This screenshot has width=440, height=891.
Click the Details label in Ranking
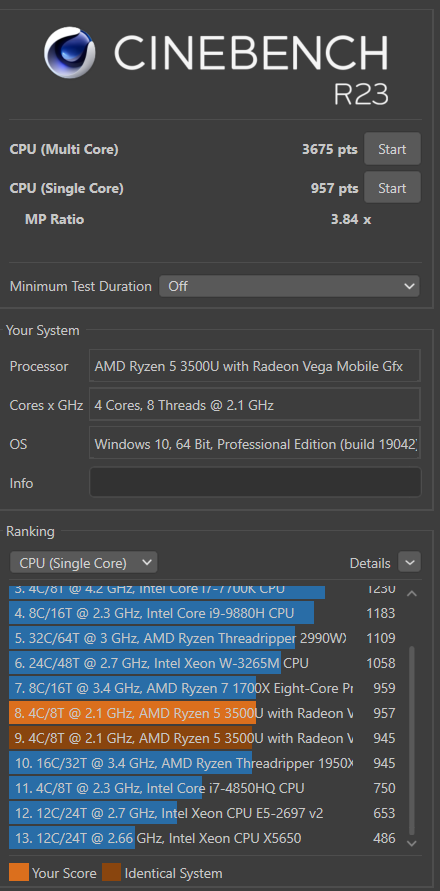point(370,563)
